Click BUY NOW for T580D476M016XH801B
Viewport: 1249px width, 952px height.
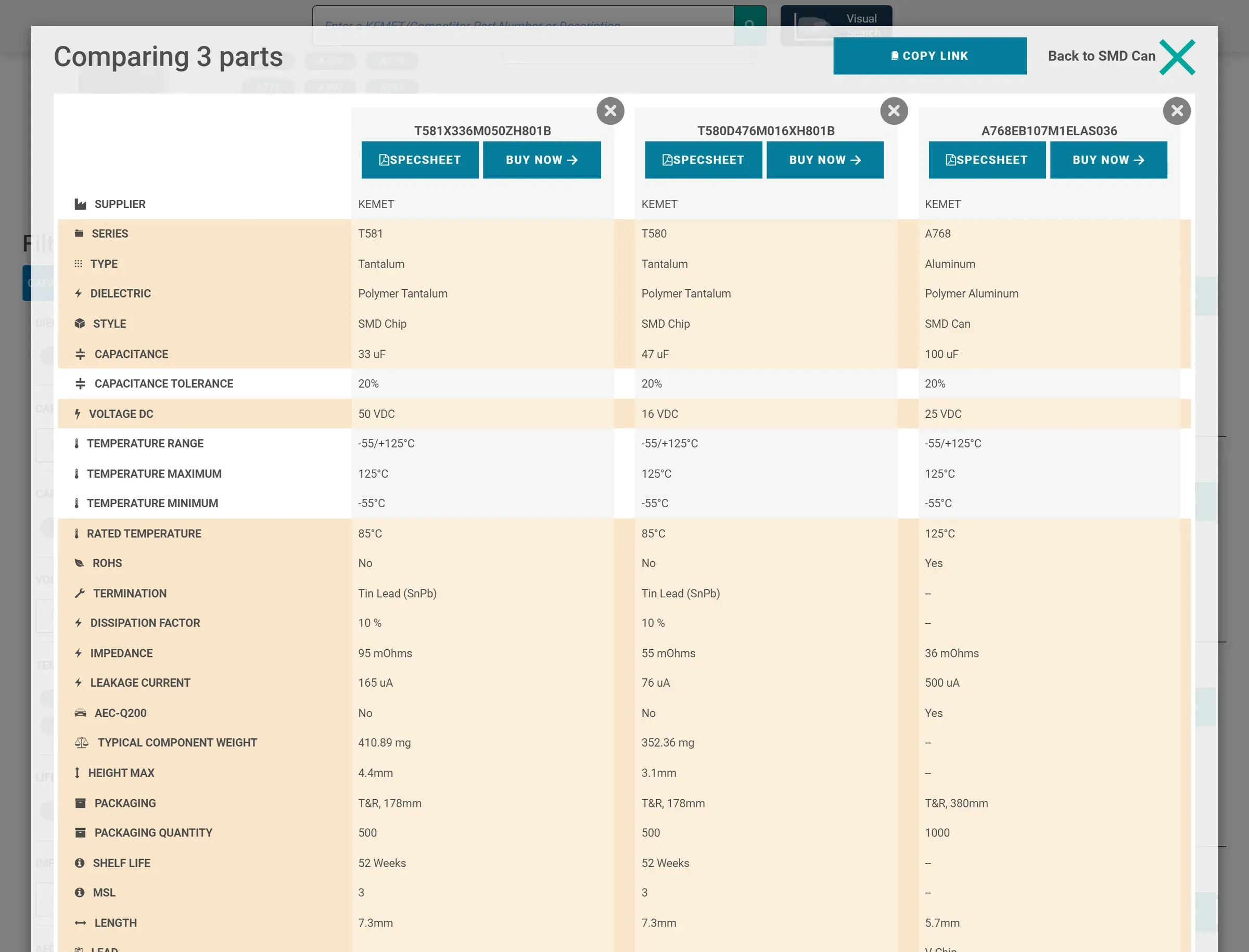825,160
